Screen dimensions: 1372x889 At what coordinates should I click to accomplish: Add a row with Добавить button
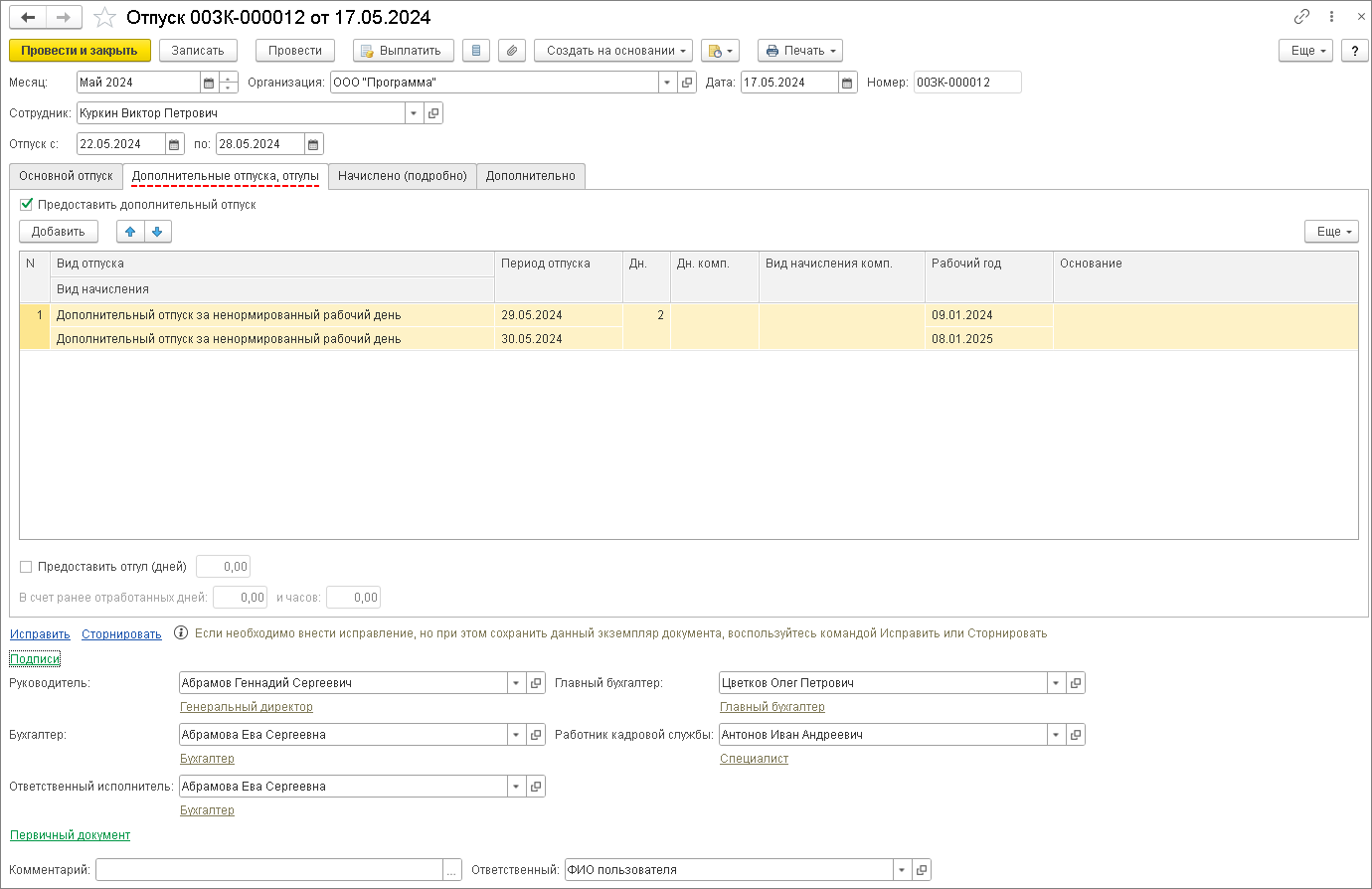[59, 232]
